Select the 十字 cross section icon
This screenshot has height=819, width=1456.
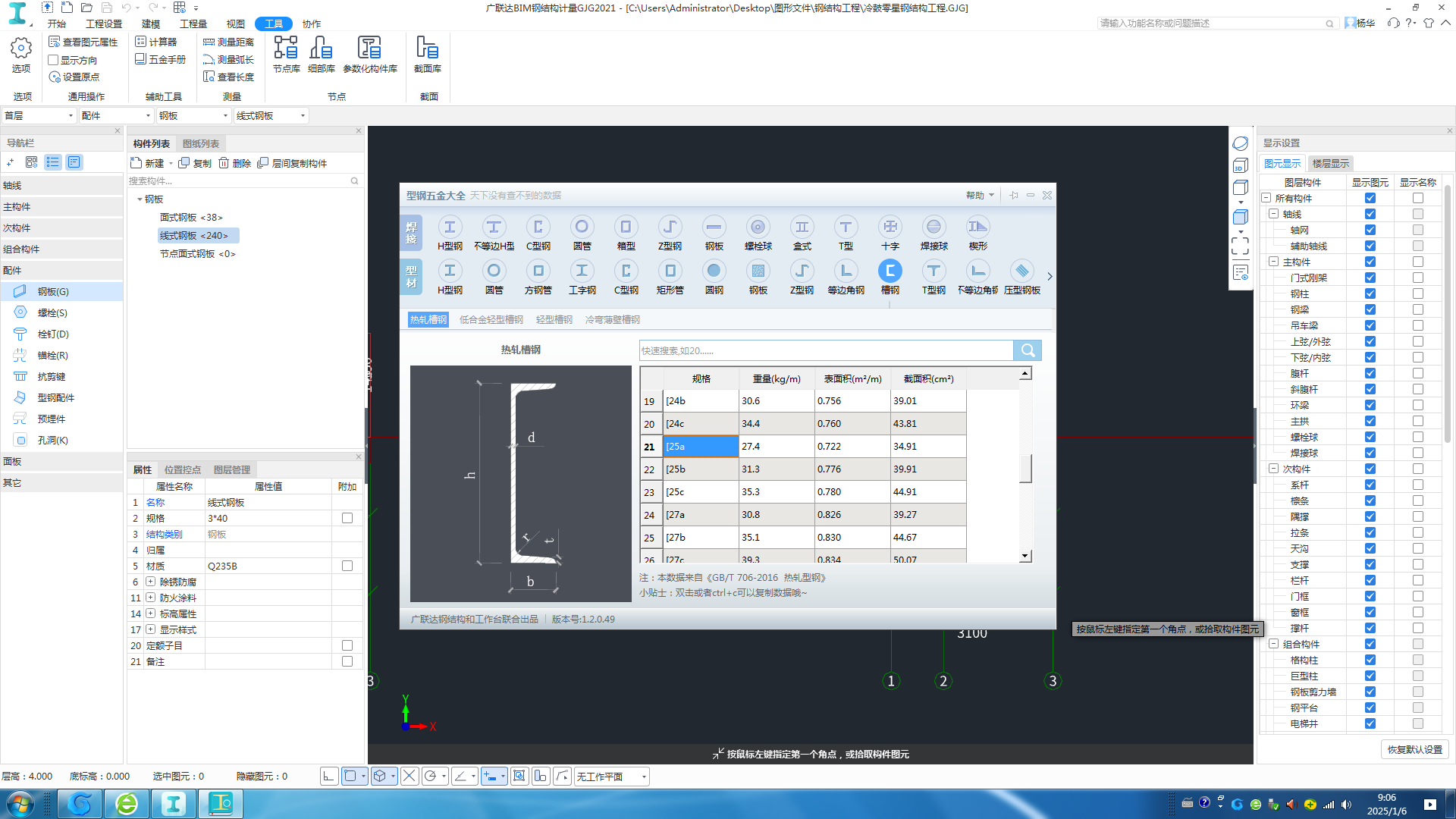point(890,233)
